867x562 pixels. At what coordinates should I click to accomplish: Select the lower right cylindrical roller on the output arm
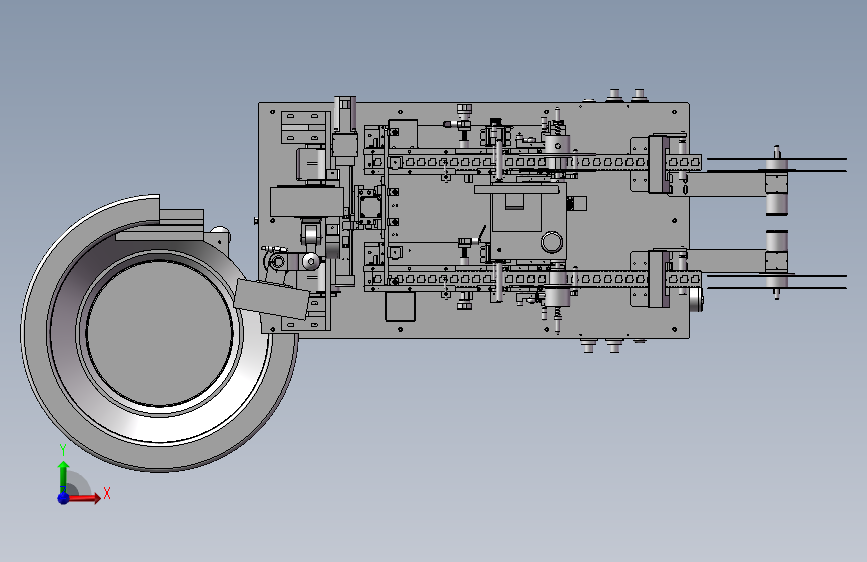click(x=776, y=259)
